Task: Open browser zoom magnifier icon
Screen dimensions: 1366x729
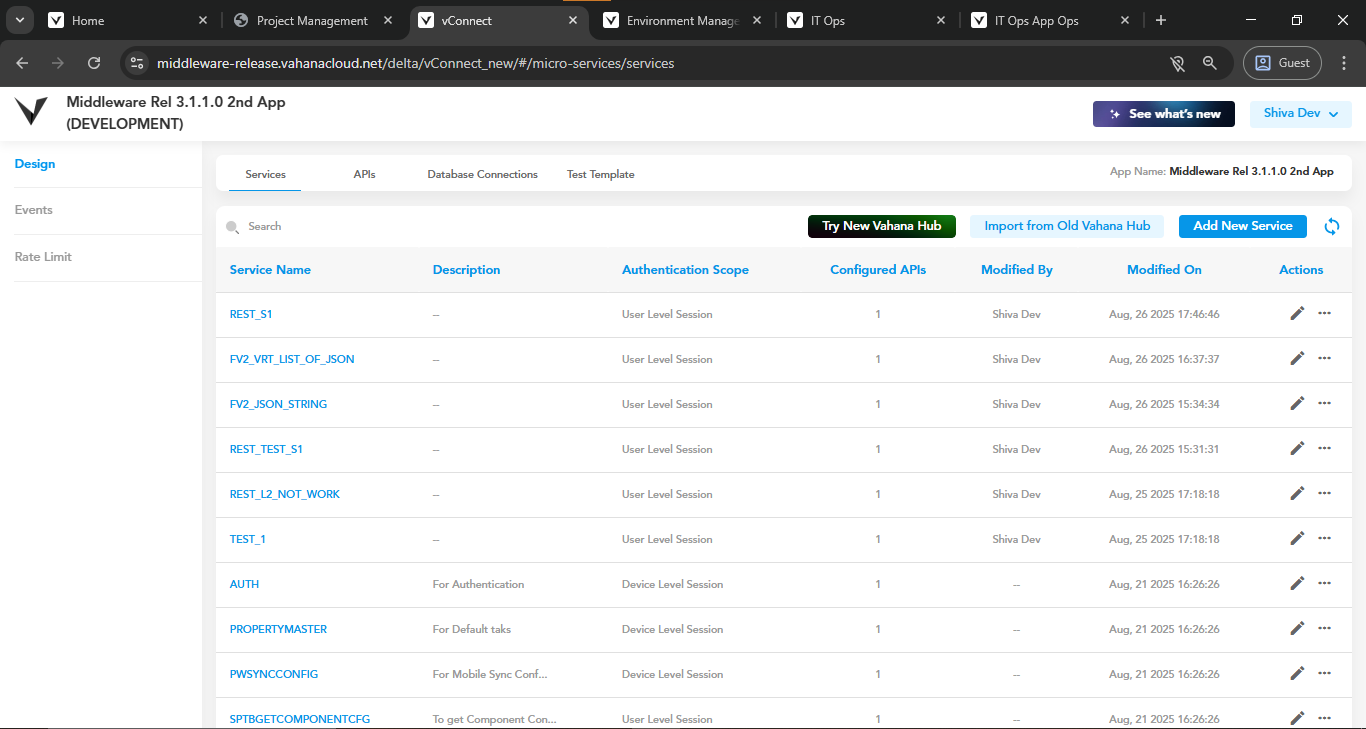Action: 1210,63
